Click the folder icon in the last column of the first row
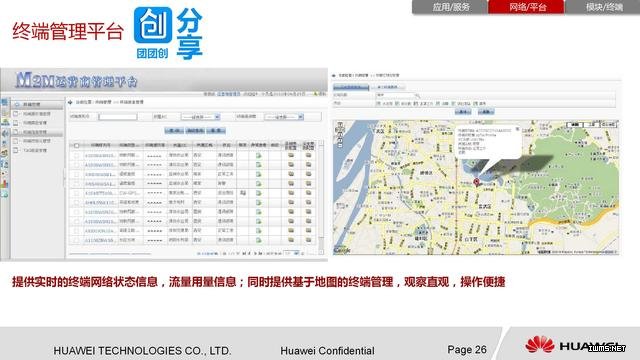This screenshot has height=360, width=640. point(309,155)
